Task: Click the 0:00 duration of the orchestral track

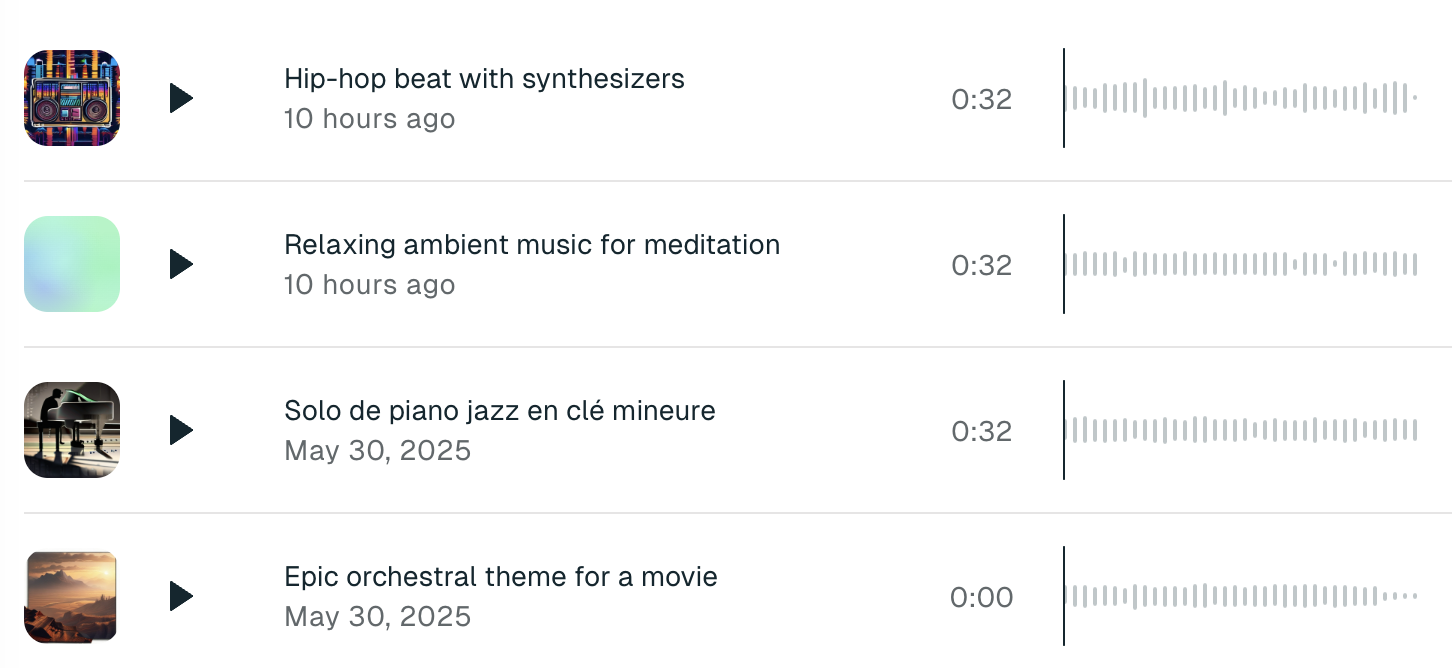Action: click(981, 596)
